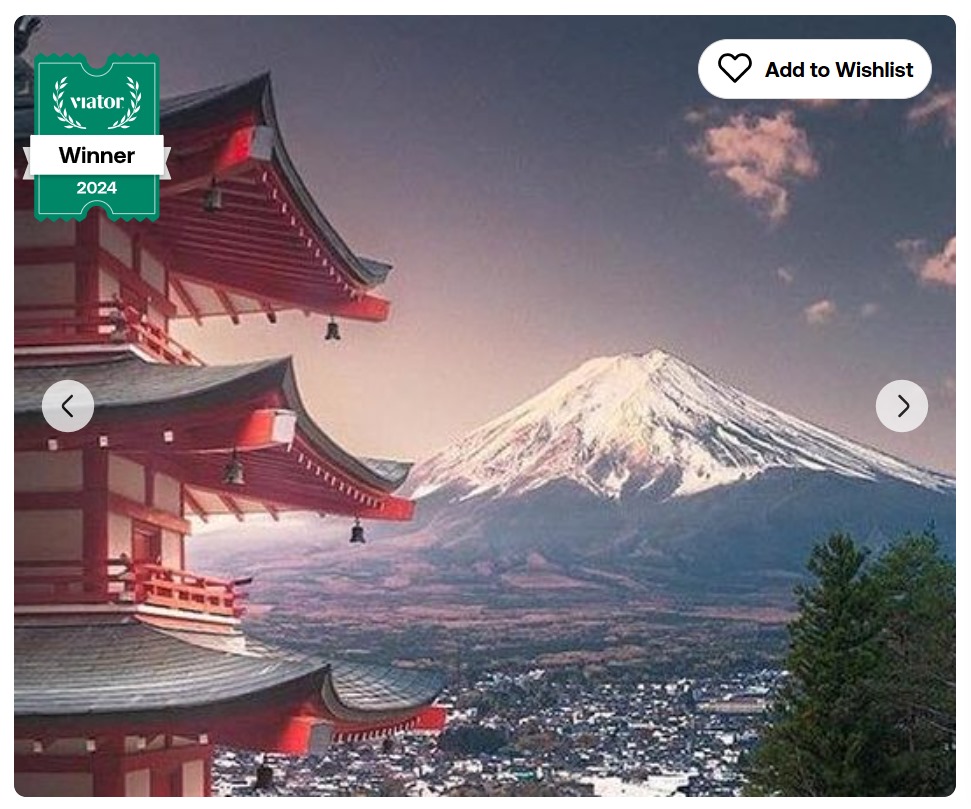Click the white Winner ribbon label

click(x=97, y=155)
